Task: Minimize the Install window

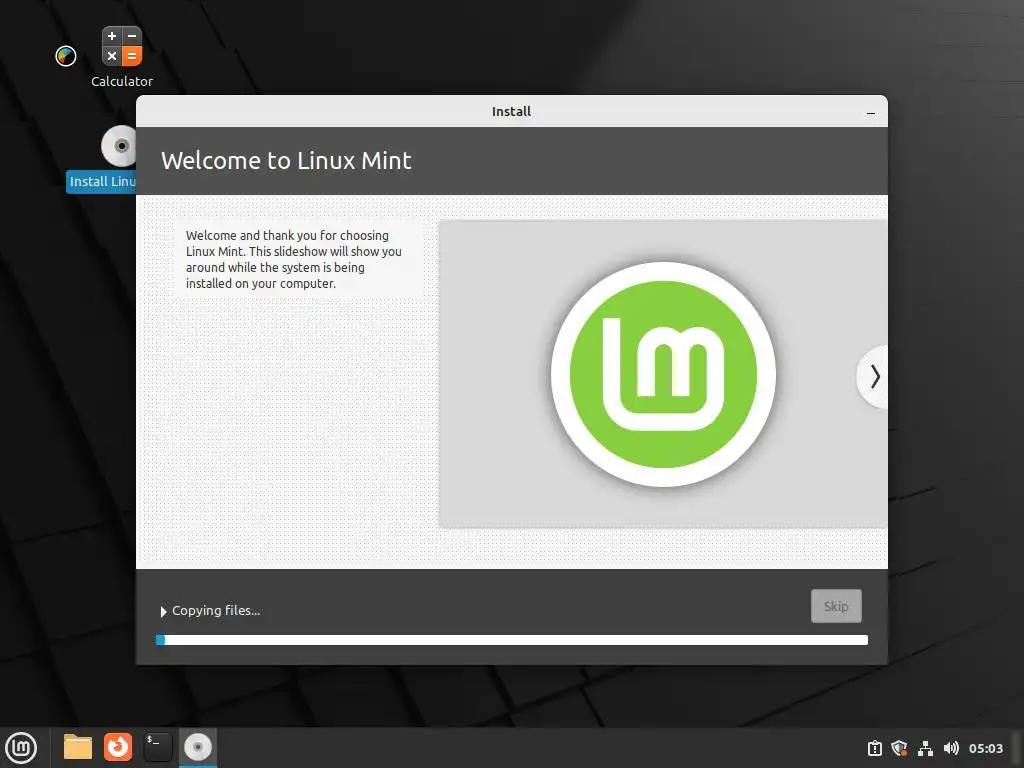Action: click(x=871, y=112)
